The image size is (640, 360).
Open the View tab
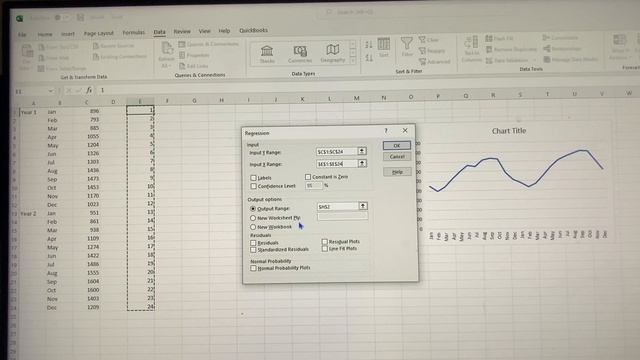pos(204,31)
